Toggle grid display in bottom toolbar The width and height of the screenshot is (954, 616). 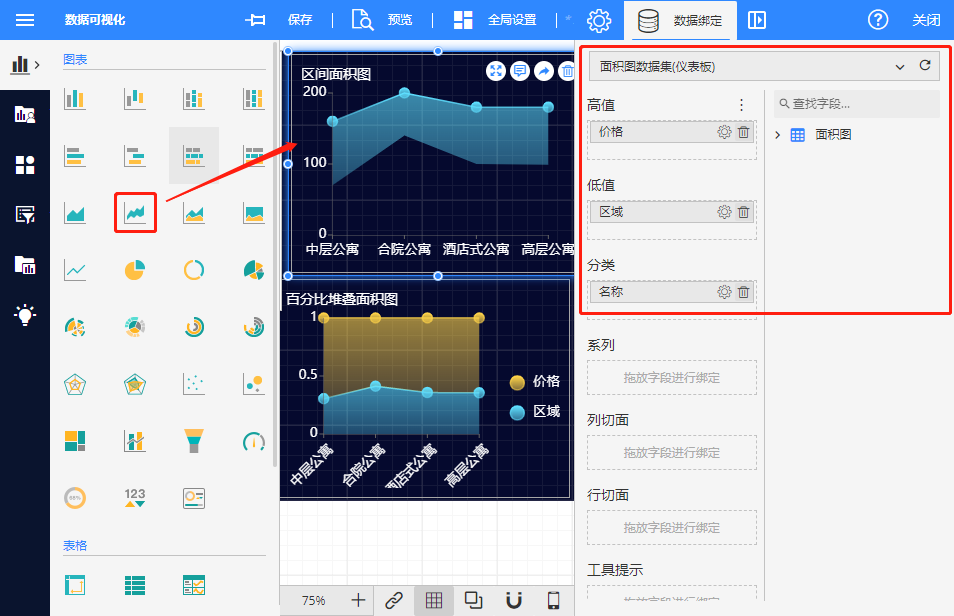pyautogui.click(x=433, y=600)
